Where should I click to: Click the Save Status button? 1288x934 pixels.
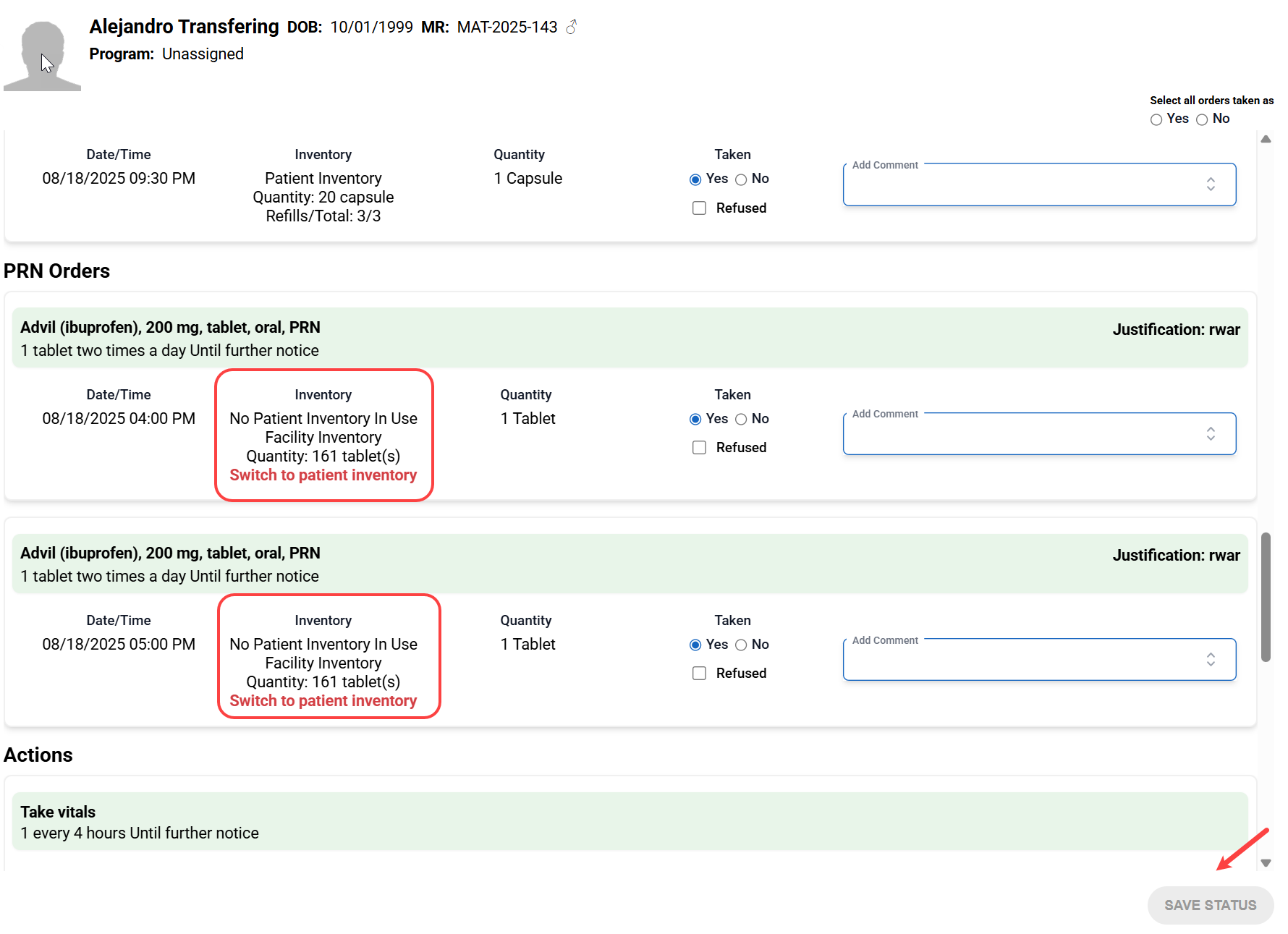tap(1210, 905)
